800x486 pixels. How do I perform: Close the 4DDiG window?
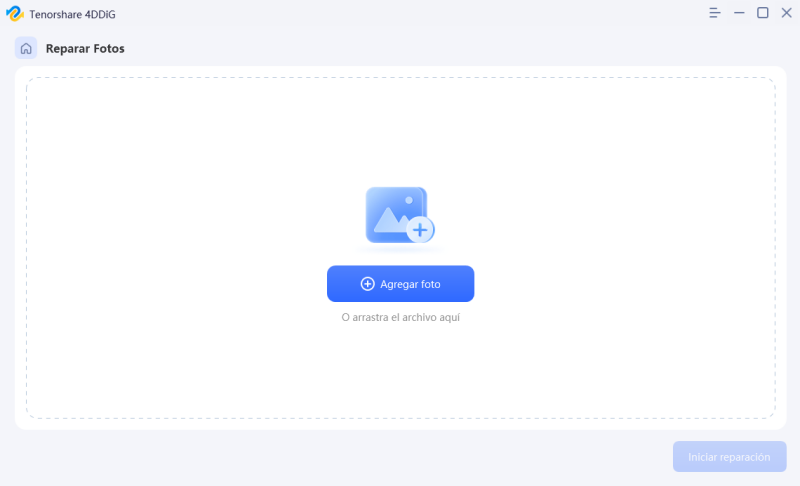pos(786,13)
